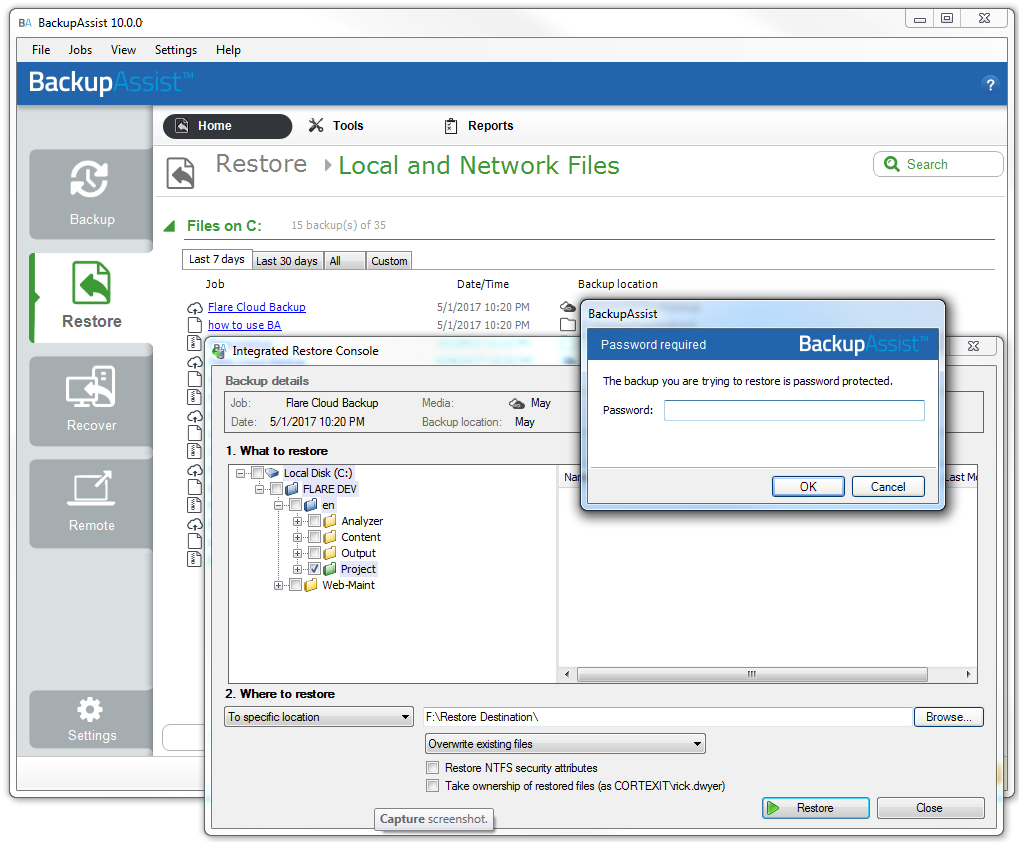The width and height of the screenshot is (1019, 842).
Task: Click the Password input field
Action: pos(793,410)
